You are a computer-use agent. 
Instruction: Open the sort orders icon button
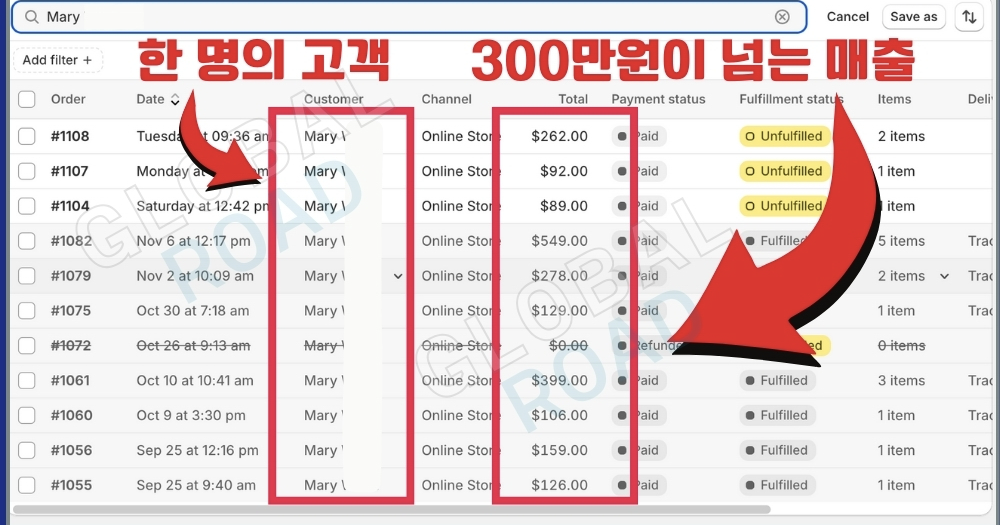point(968,17)
